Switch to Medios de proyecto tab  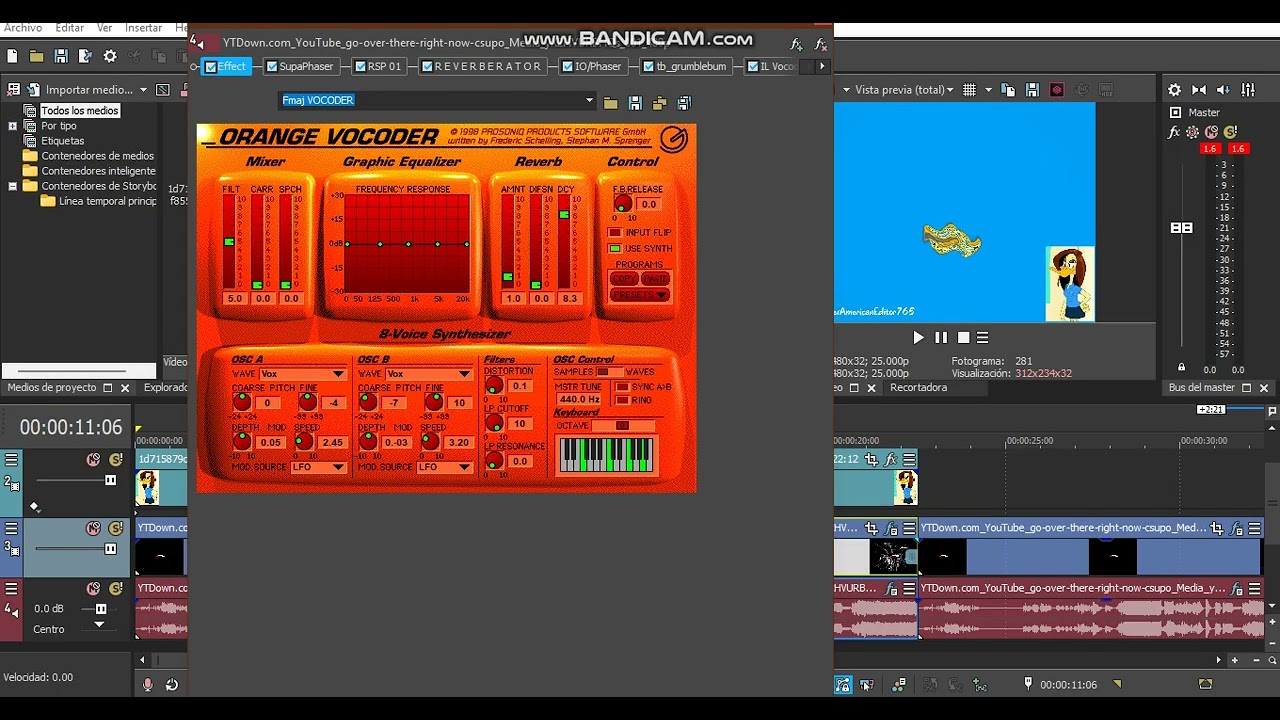[52, 387]
